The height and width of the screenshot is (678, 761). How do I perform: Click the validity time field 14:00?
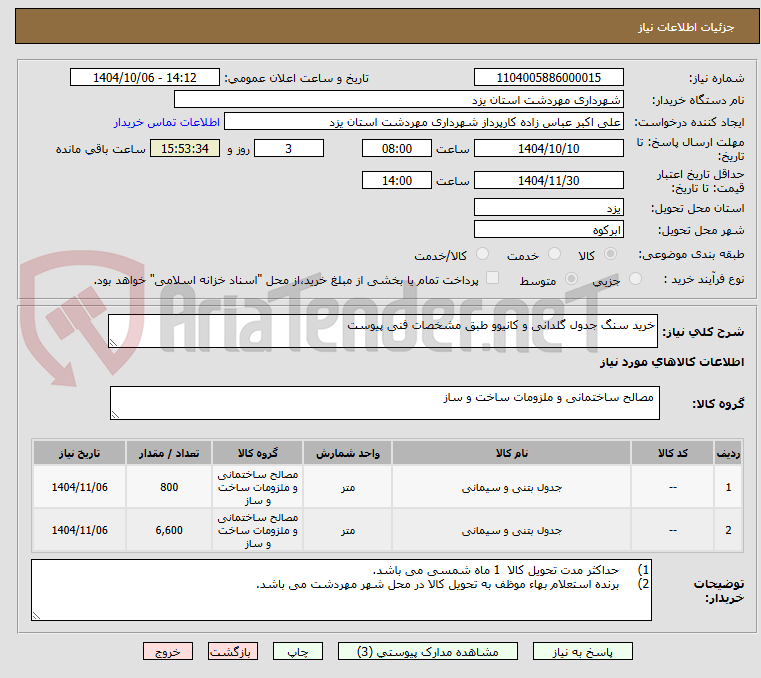[397, 181]
